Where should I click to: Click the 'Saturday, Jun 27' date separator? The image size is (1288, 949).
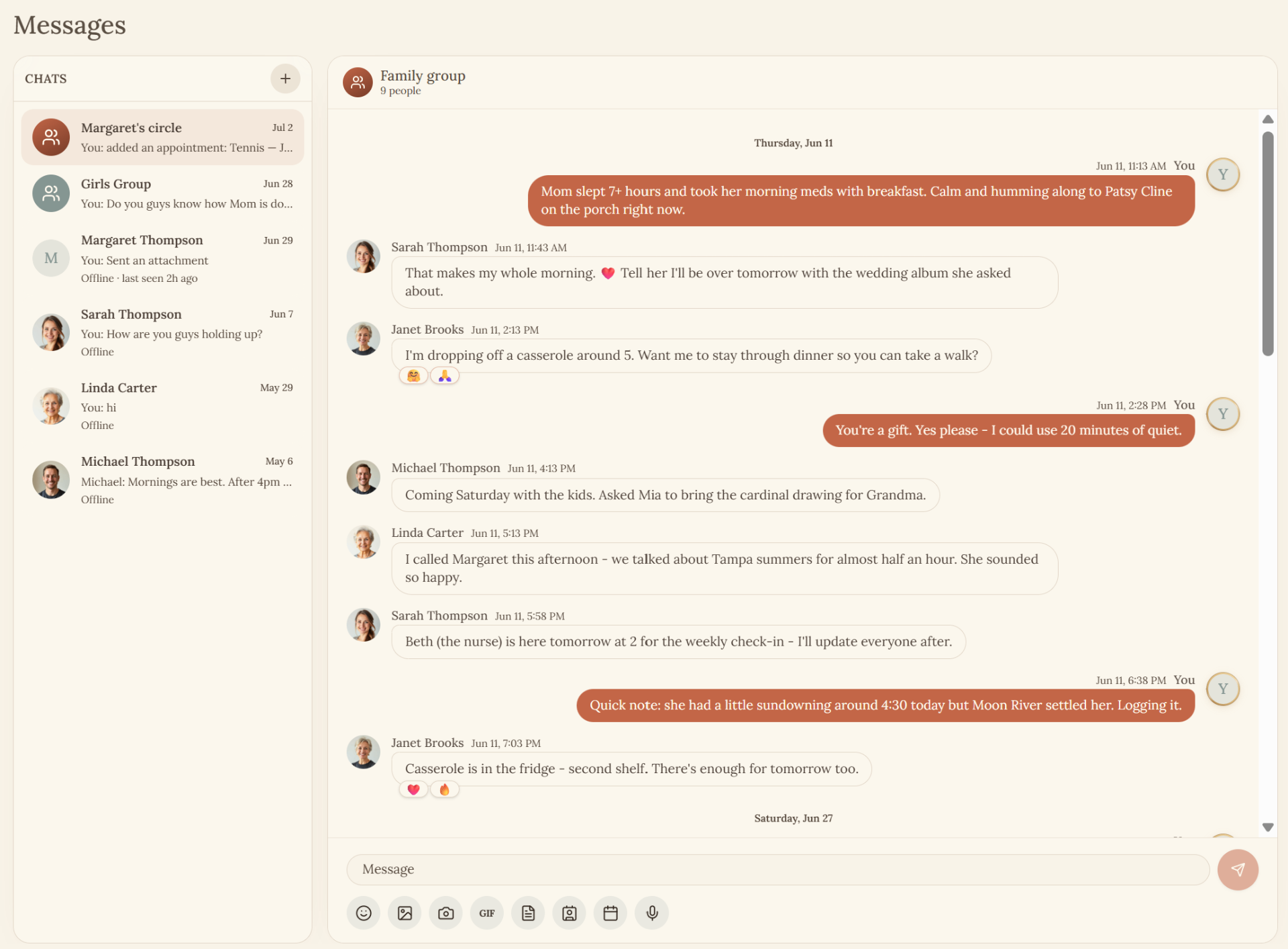coord(793,818)
